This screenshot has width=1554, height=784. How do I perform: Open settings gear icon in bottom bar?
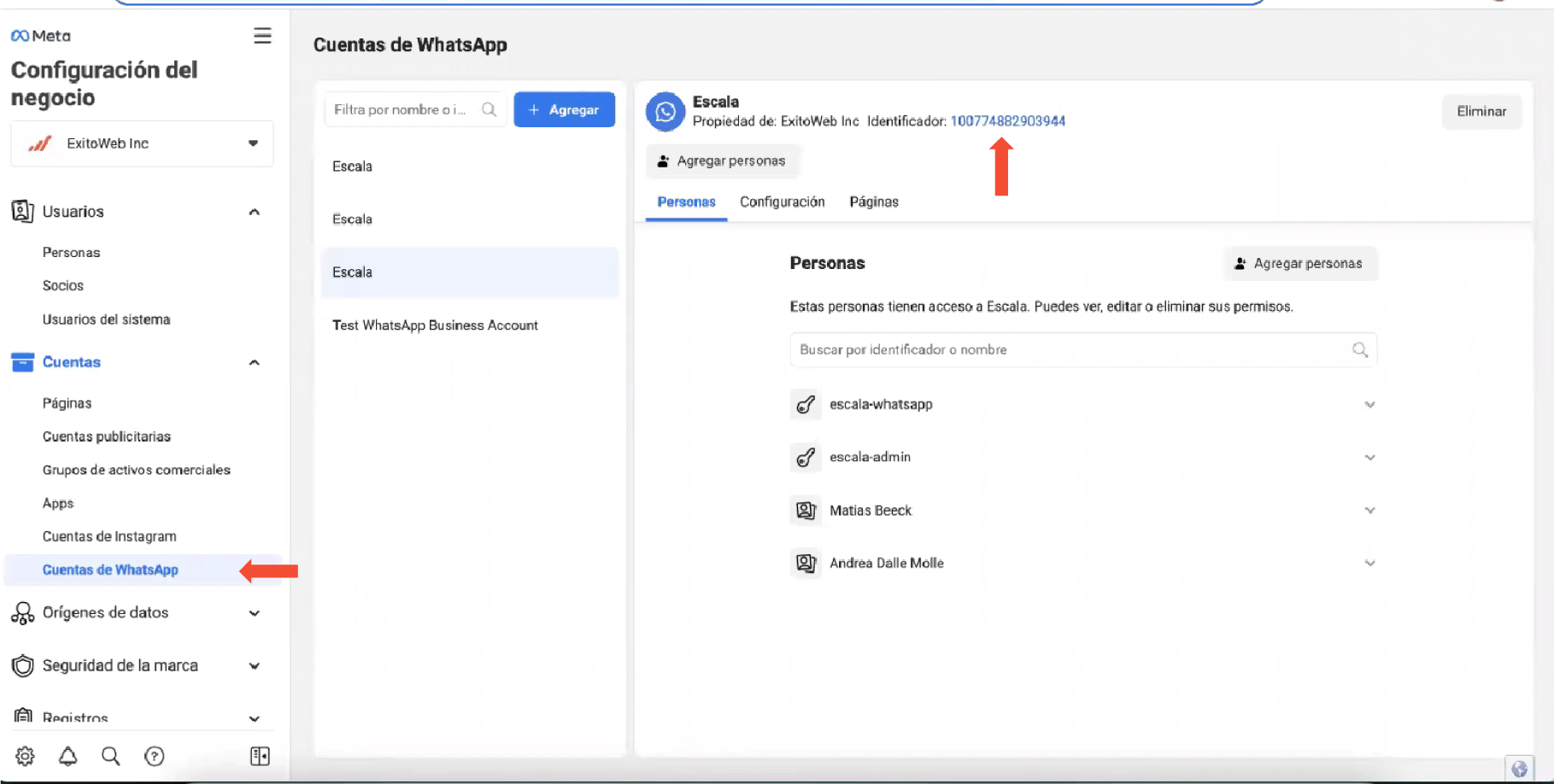click(x=25, y=756)
